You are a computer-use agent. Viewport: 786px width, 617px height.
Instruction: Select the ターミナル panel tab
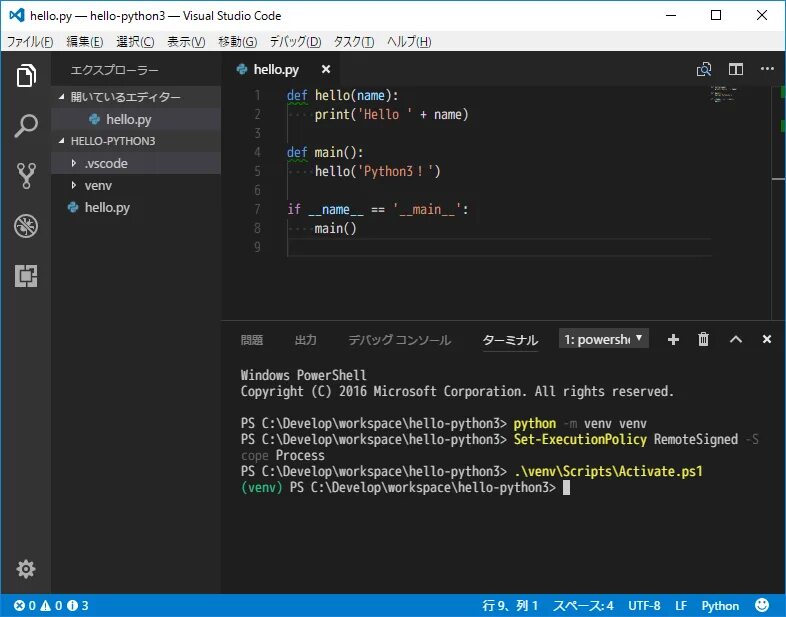(510, 340)
